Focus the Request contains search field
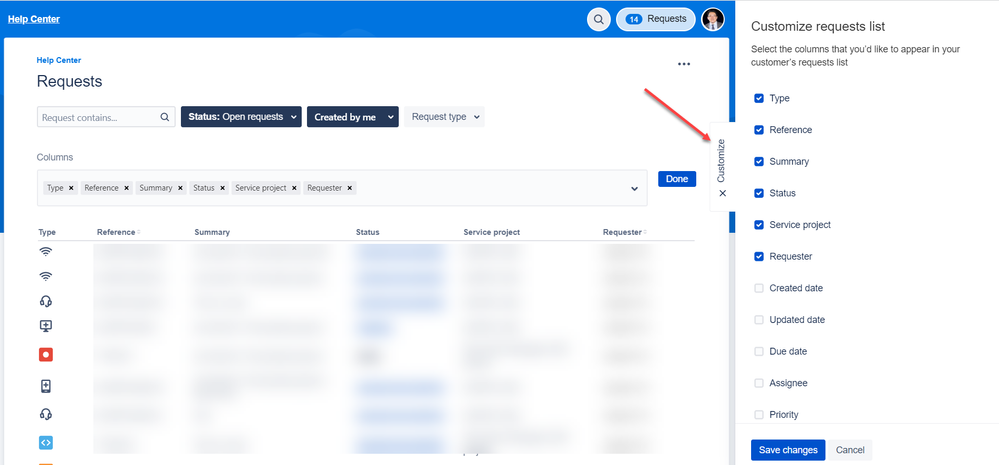 click(x=106, y=117)
